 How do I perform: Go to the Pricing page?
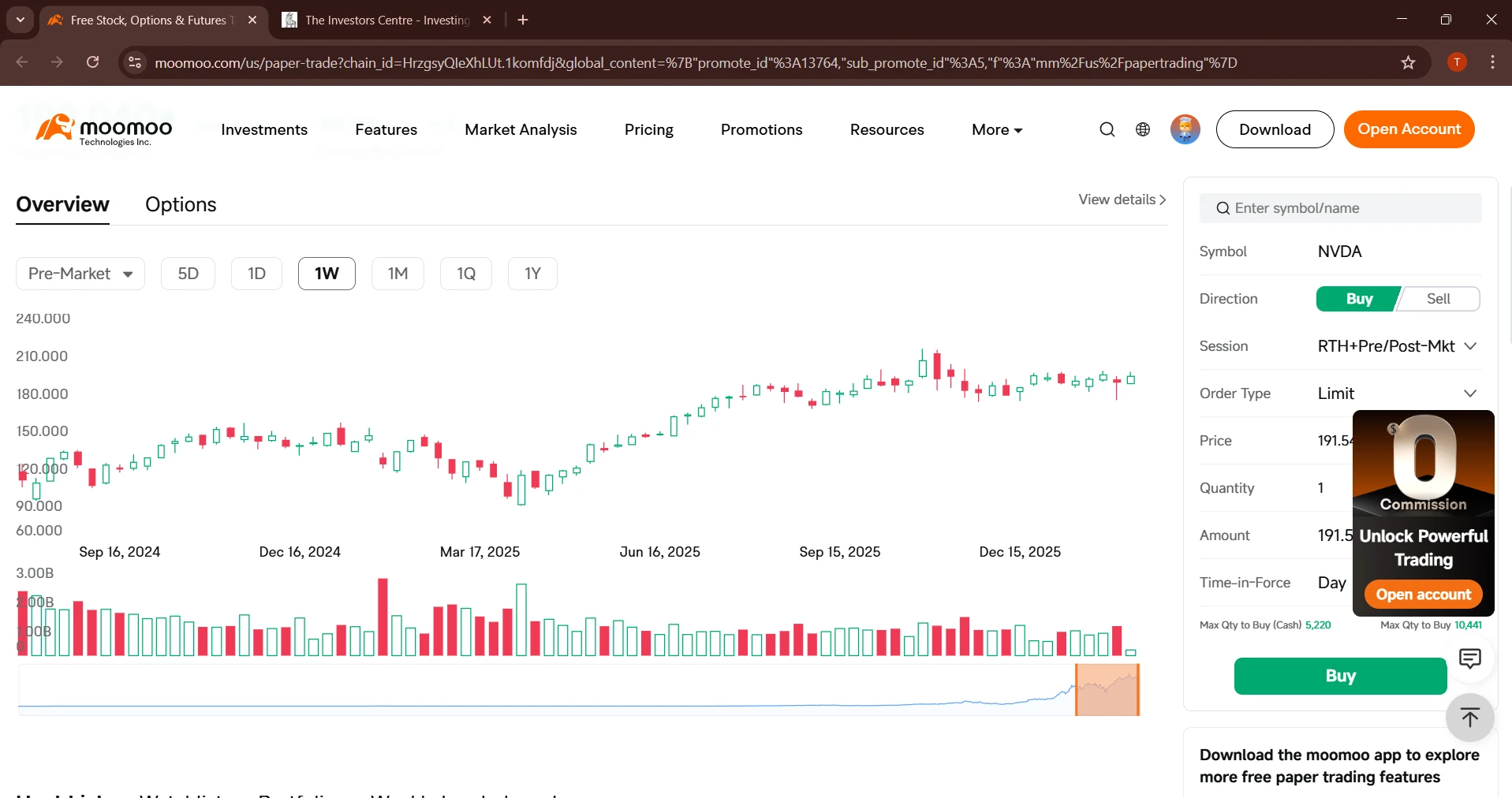(x=648, y=129)
